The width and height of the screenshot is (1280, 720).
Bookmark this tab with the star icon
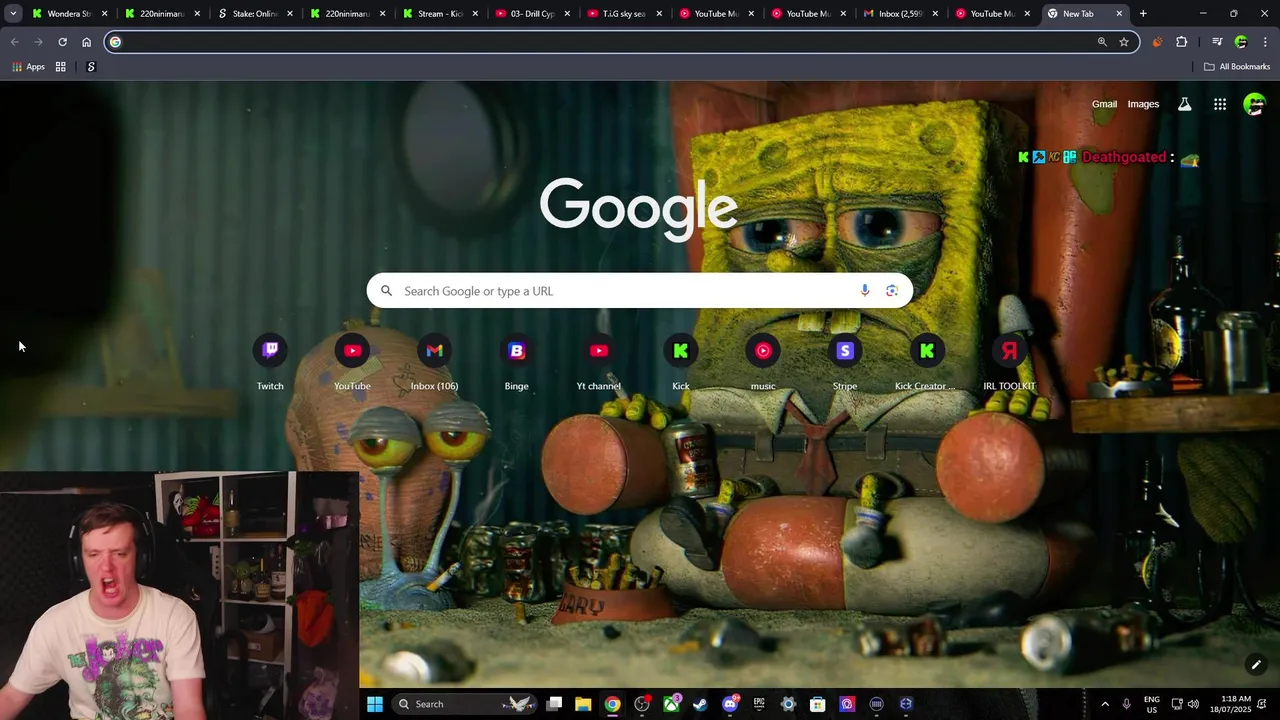click(1124, 42)
